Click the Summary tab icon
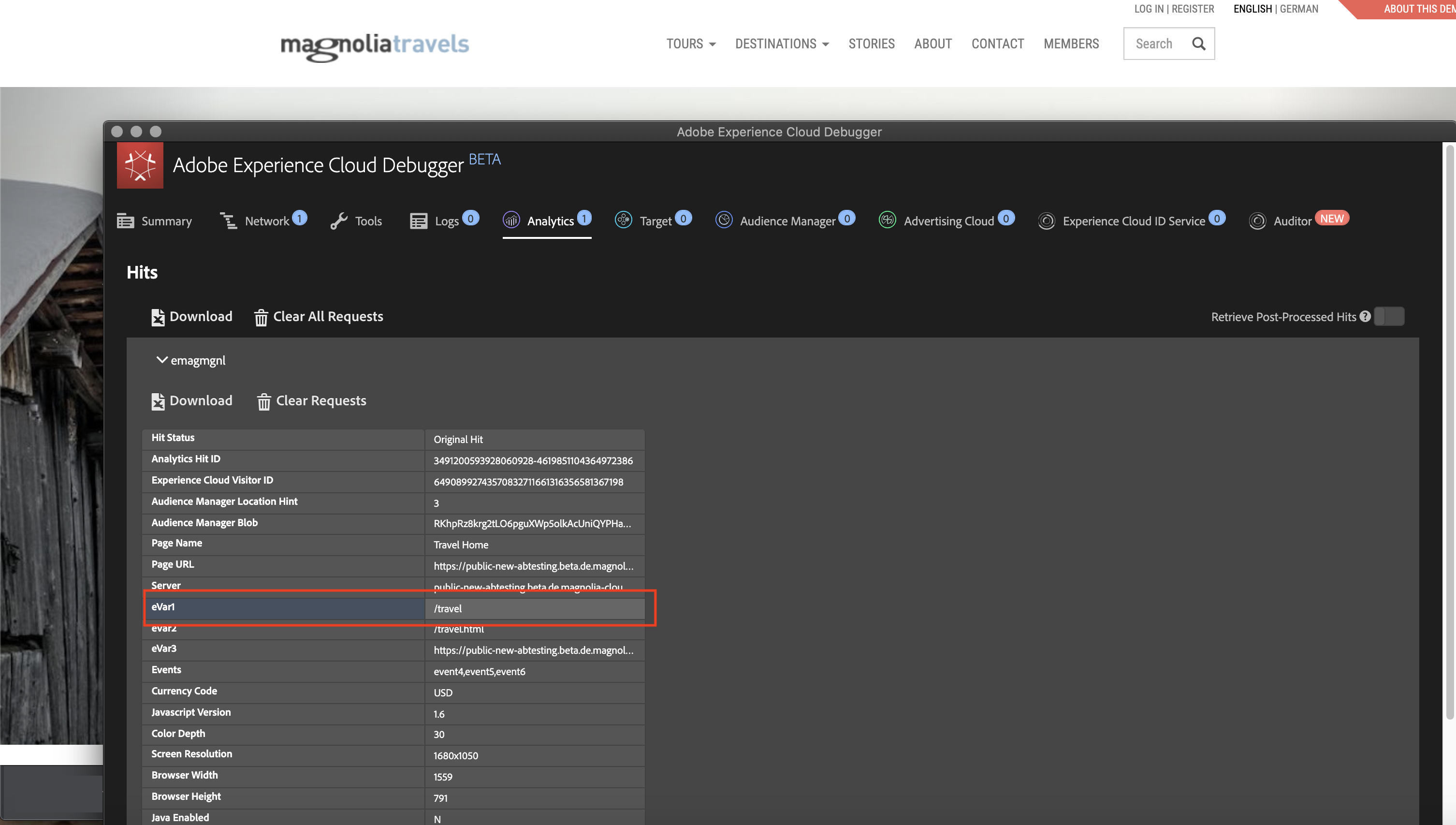The height and width of the screenshot is (825, 1456). 125,221
